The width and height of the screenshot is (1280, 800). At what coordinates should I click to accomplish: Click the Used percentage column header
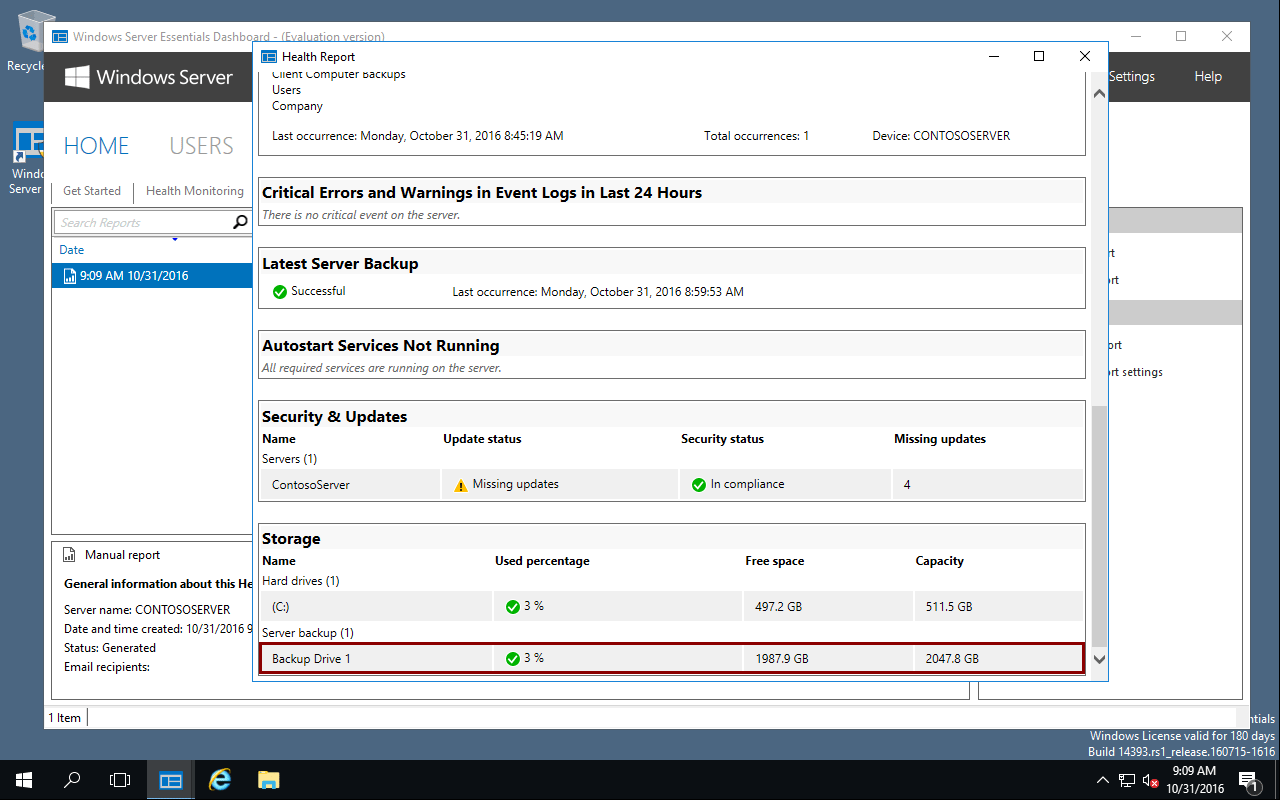542,561
